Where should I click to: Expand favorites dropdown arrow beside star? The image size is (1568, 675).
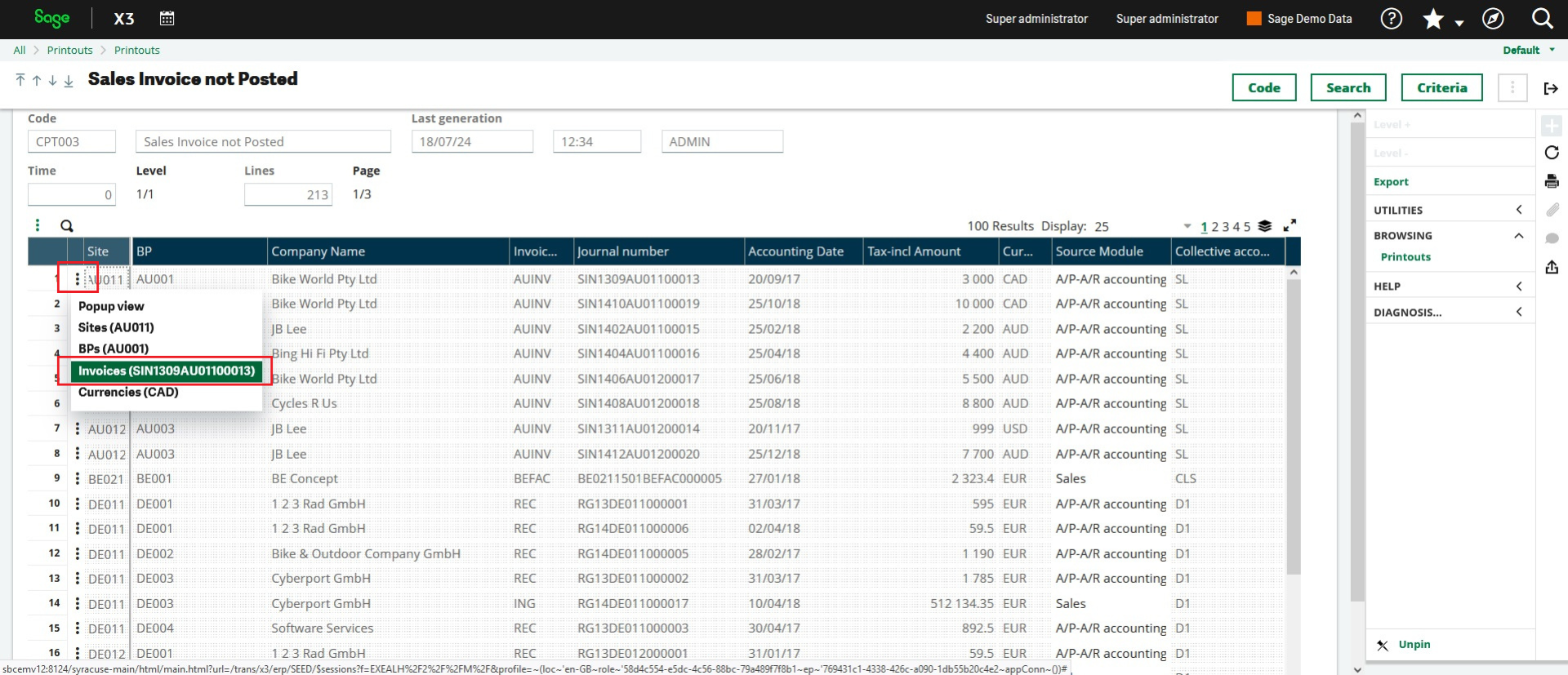coord(1459,23)
